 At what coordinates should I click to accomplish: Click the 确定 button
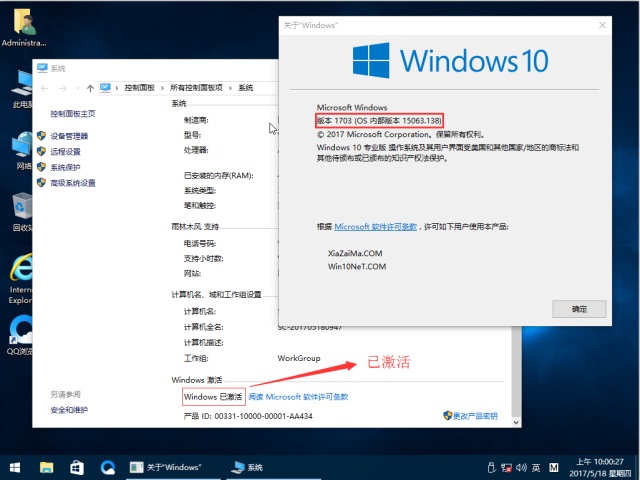(x=579, y=309)
